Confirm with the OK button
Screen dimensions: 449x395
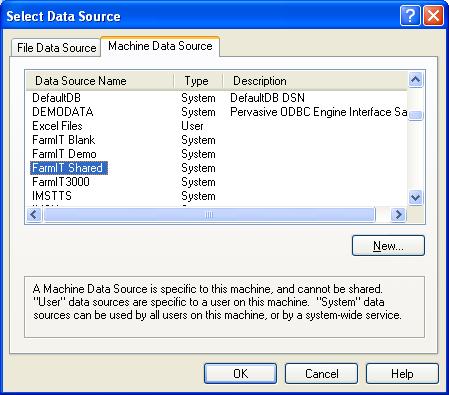pyautogui.click(x=240, y=374)
